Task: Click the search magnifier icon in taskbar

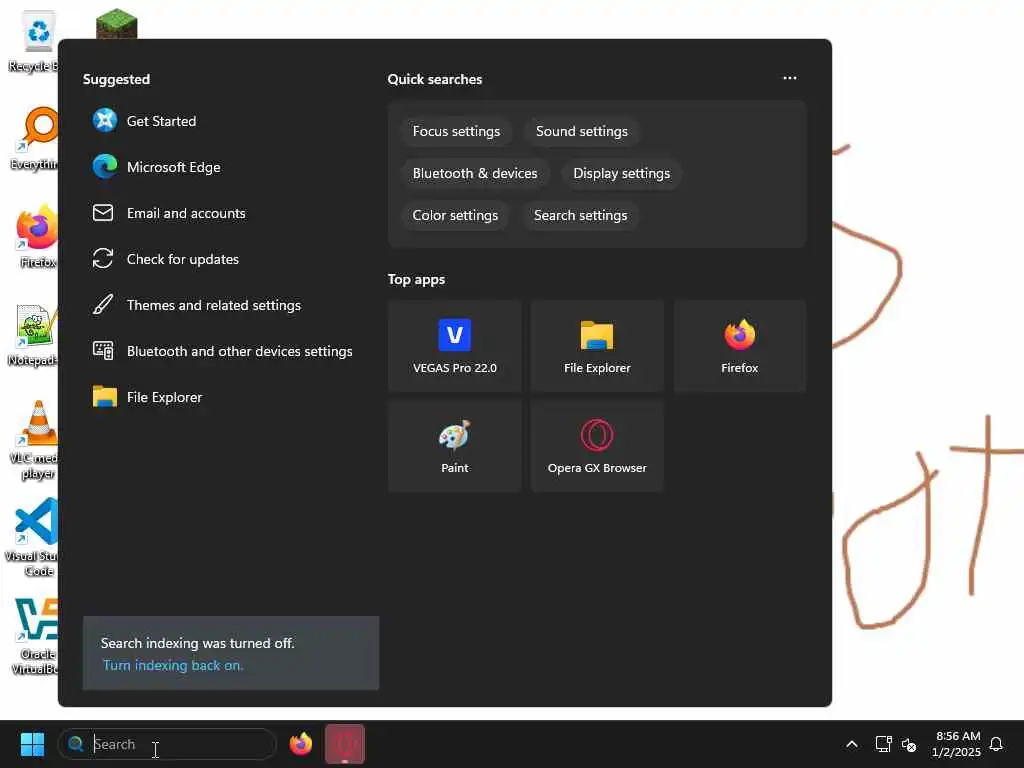Action: 76,744
